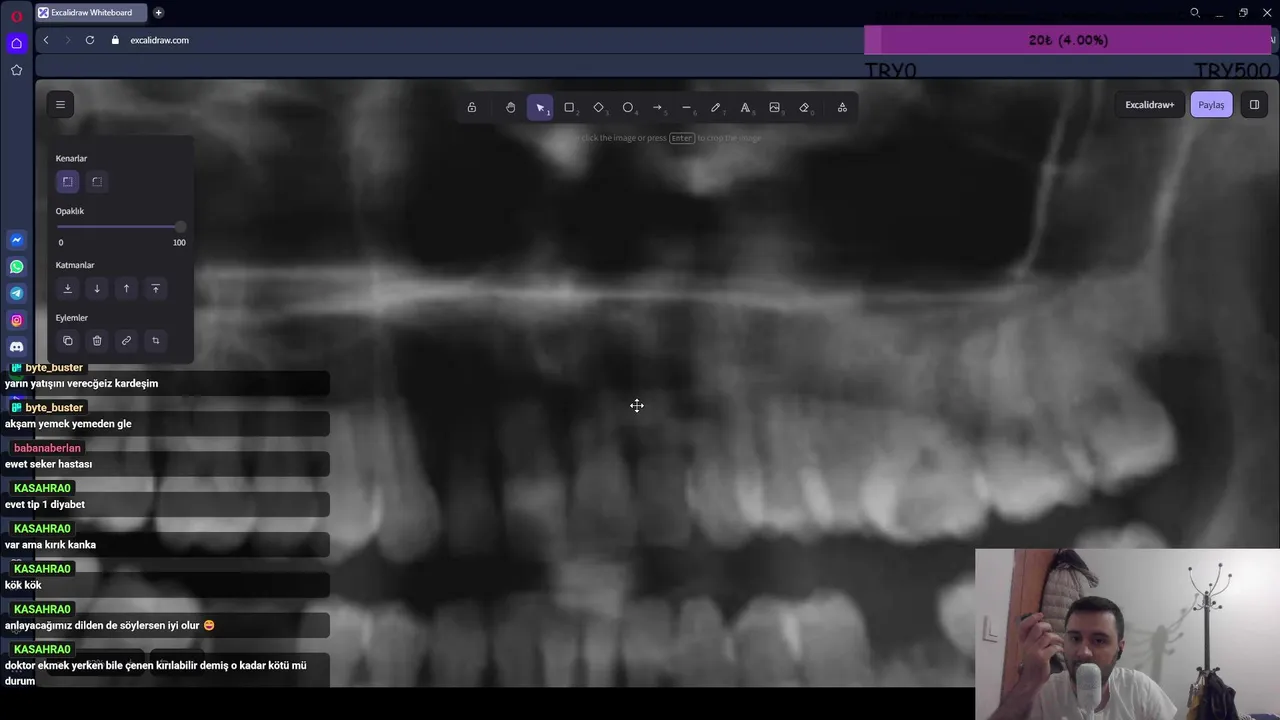This screenshot has height=720, width=1280.
Task: Duplicate the selected image
Action: click(x=67, y=341)
